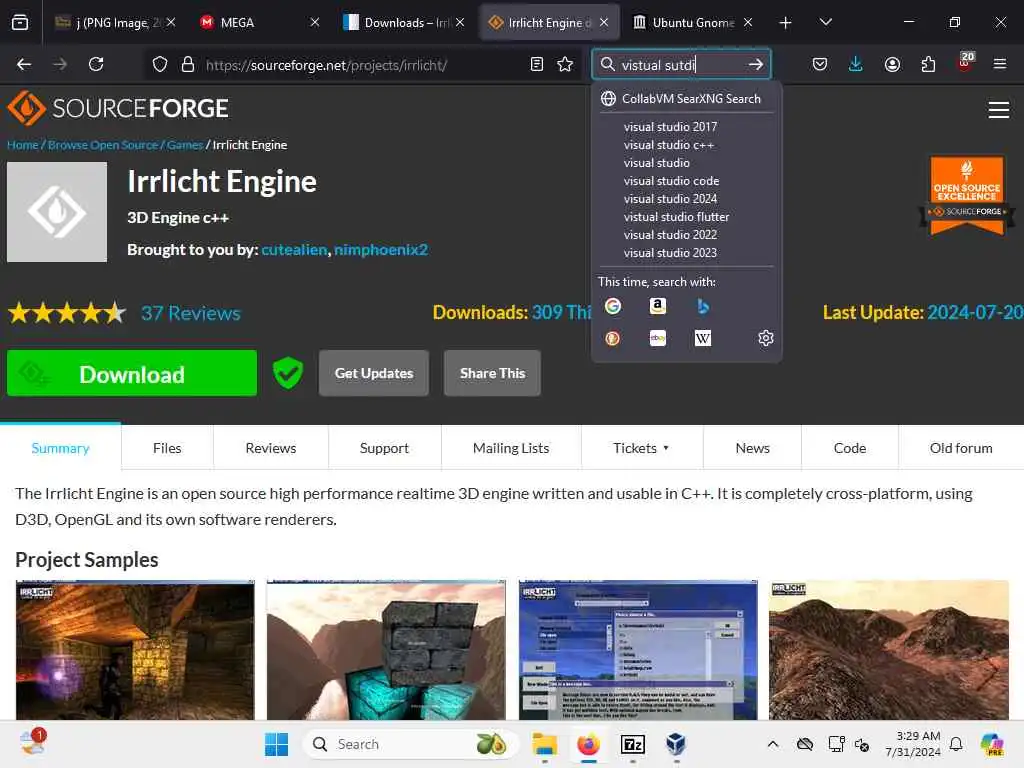
Task: Search with Amazon engine icon
Action: point(658,306)
